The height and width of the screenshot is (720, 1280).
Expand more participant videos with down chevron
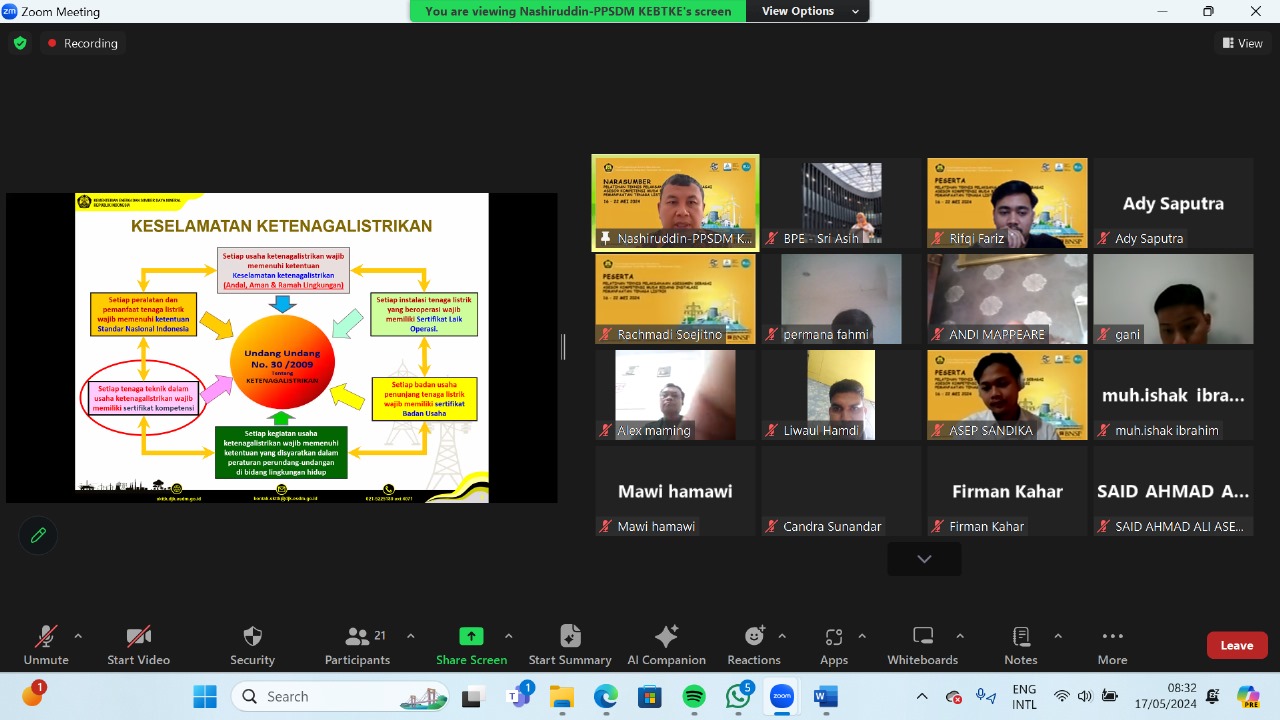tap(924, 559)
